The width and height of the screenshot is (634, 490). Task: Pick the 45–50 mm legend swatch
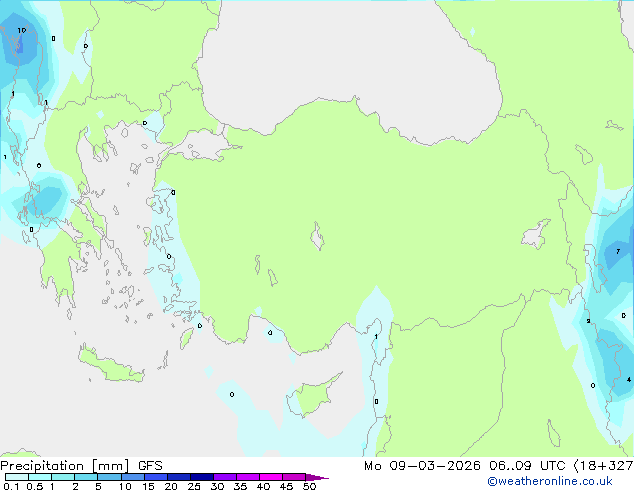click(x=294, y=477)
